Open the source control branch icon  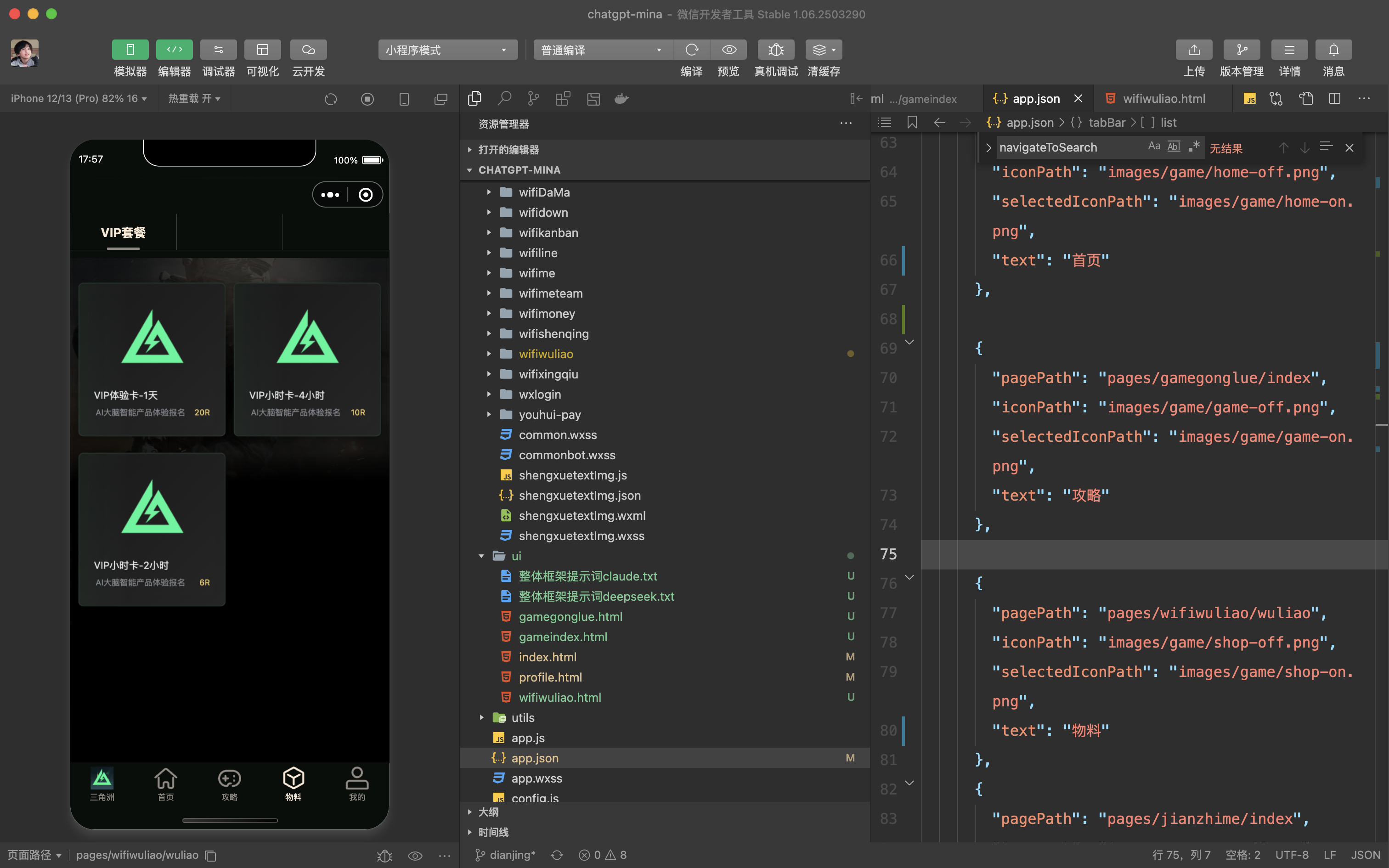pyautogui.click(x=533, y=99)
